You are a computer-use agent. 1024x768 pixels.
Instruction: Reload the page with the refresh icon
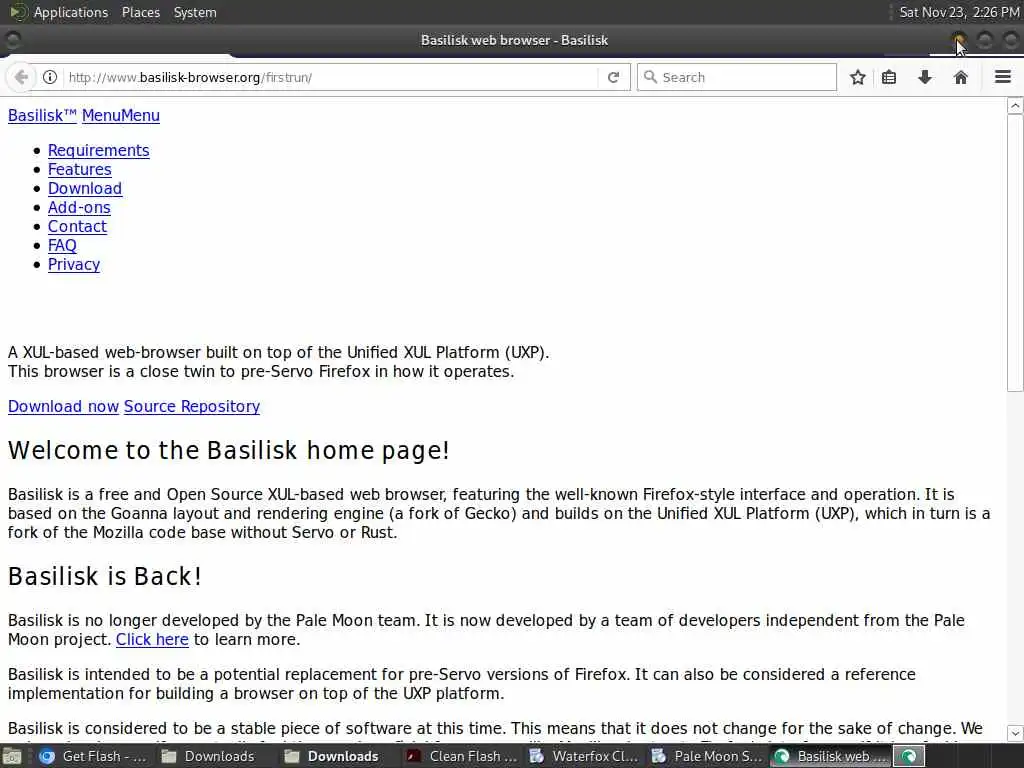(x=613, y=77)
